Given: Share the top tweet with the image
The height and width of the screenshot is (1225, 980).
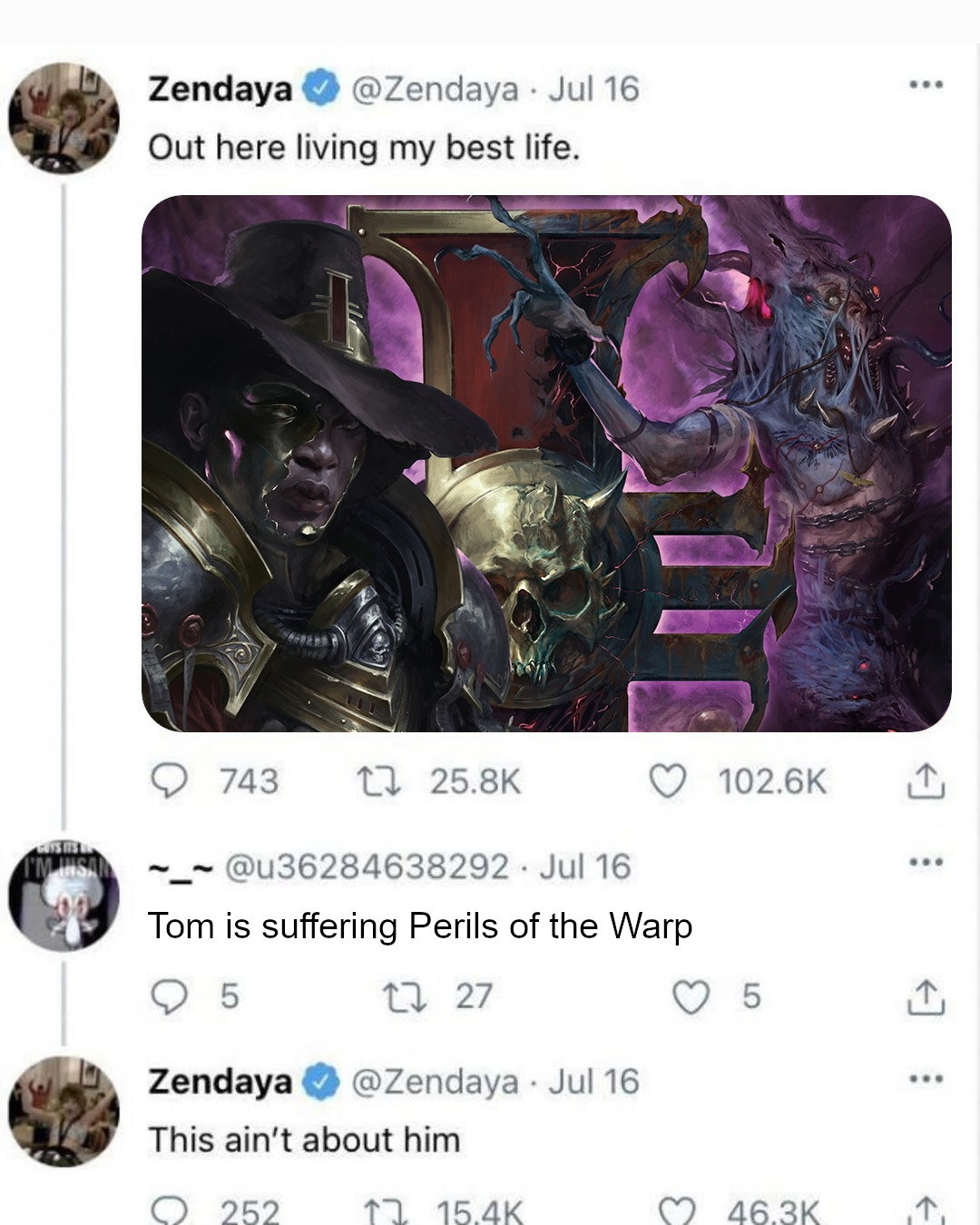Looking at the screenshot, I should coord(926,781).
